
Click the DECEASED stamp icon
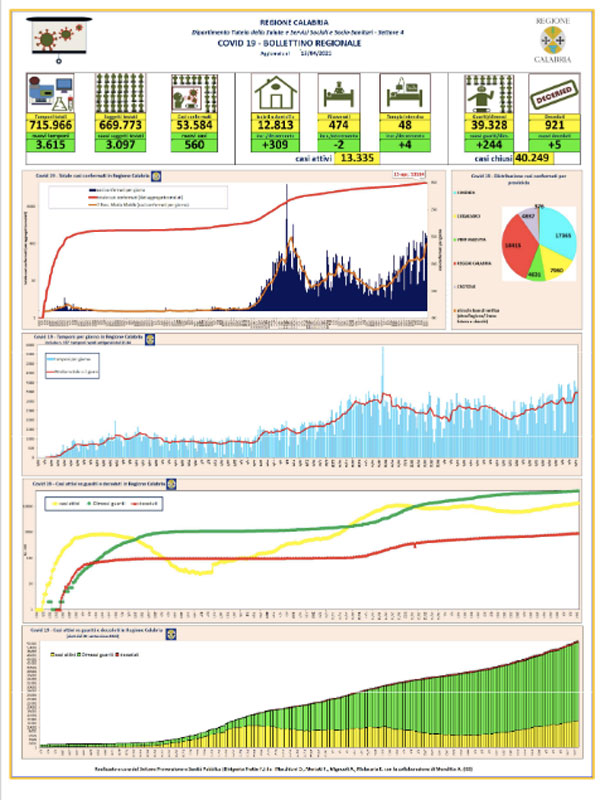click(x=554, y=93)
